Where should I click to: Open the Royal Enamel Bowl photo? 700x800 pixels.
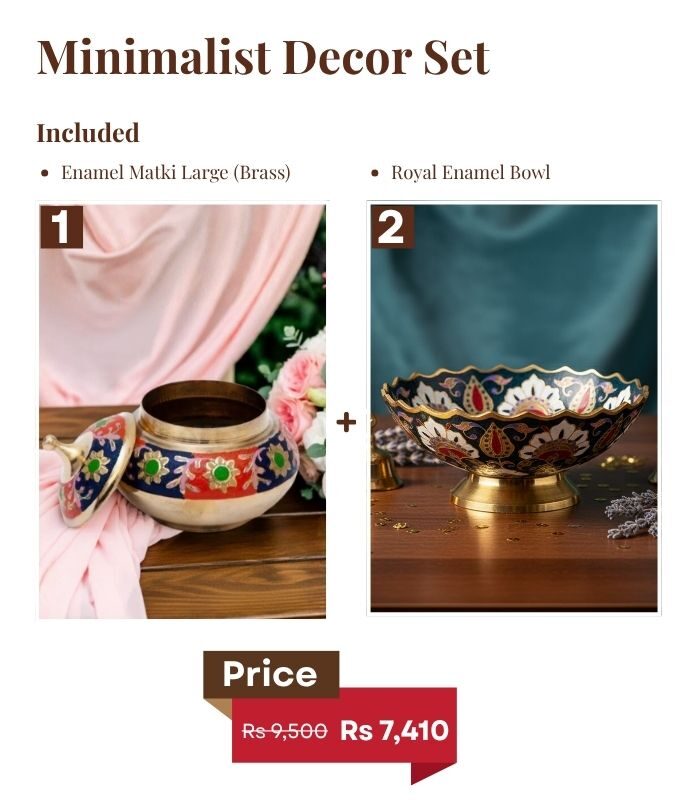pyautogui.click(x=514, y=408)
